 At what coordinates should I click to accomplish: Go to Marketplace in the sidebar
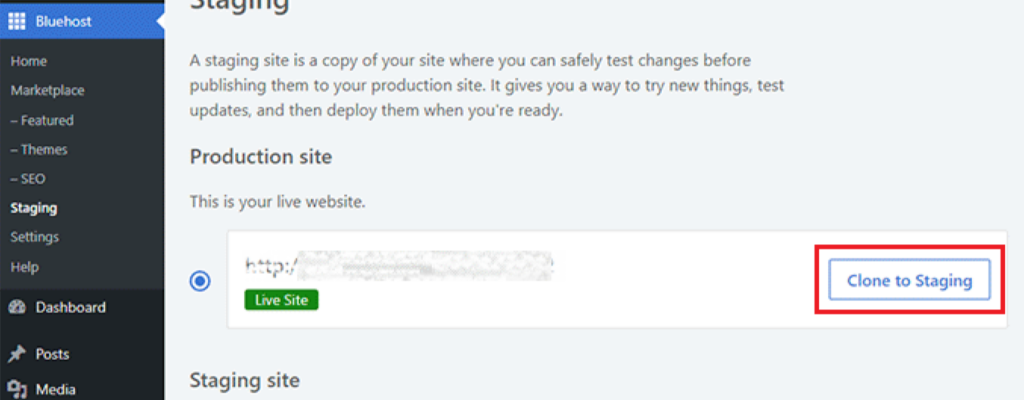(x=47, y=91)
